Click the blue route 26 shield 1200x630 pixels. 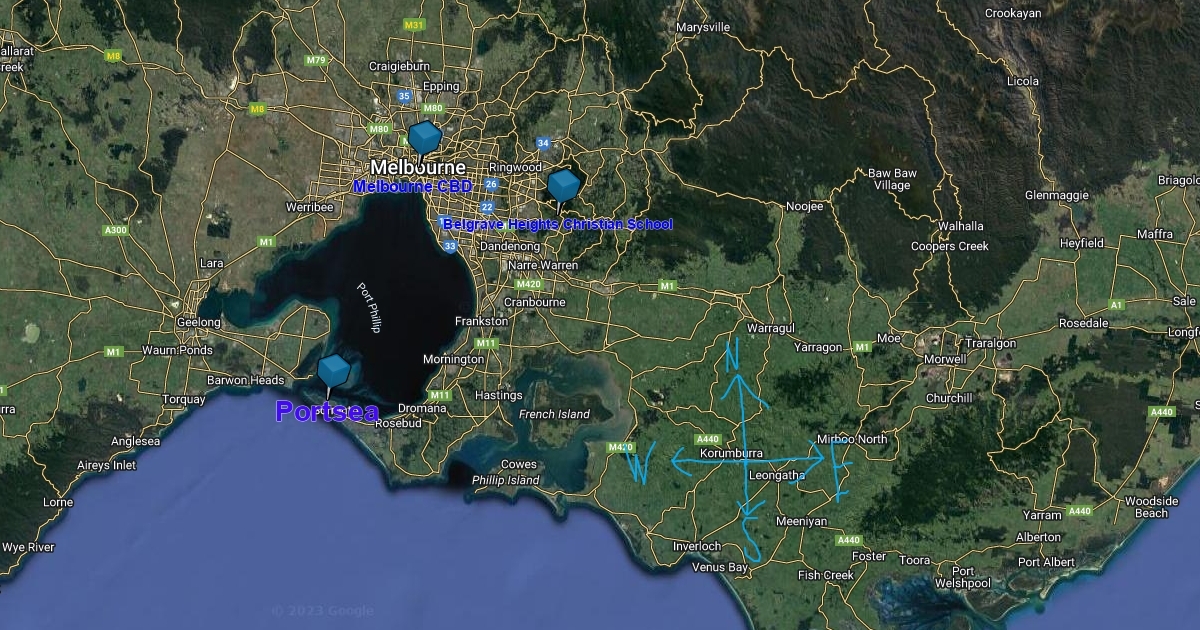click(491, 184)
